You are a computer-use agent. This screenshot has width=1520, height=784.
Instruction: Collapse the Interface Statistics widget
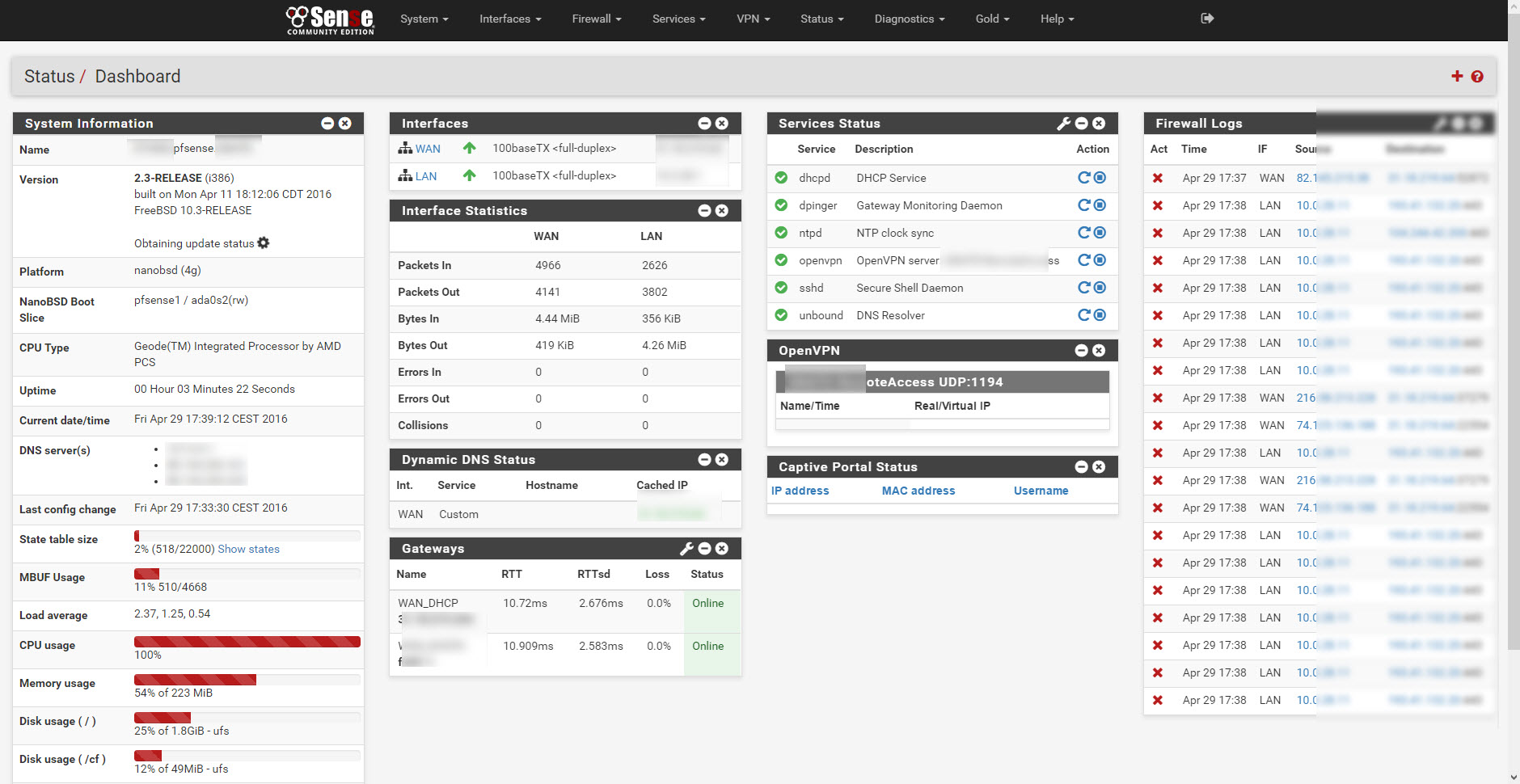coord(704,210)
